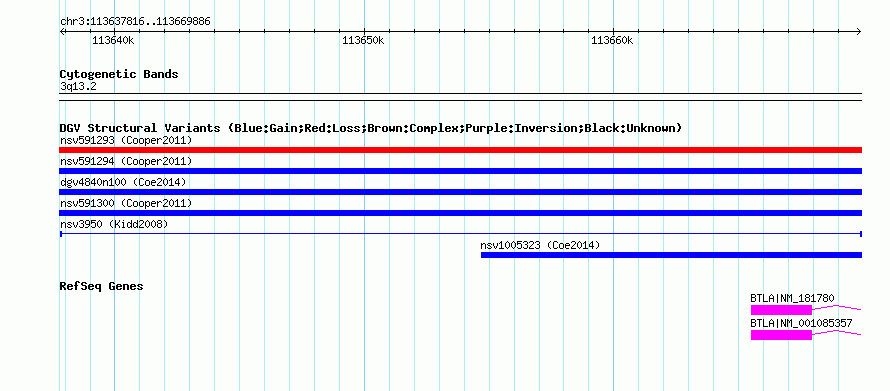Click the DGV Structural Variants track title

click(371, 128)
